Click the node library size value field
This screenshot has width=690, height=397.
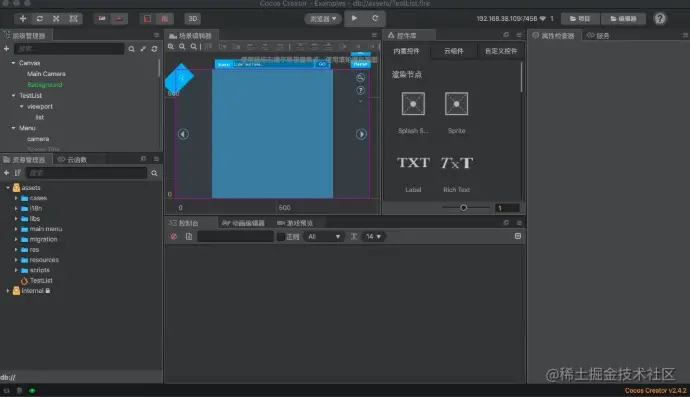(506, 208)
